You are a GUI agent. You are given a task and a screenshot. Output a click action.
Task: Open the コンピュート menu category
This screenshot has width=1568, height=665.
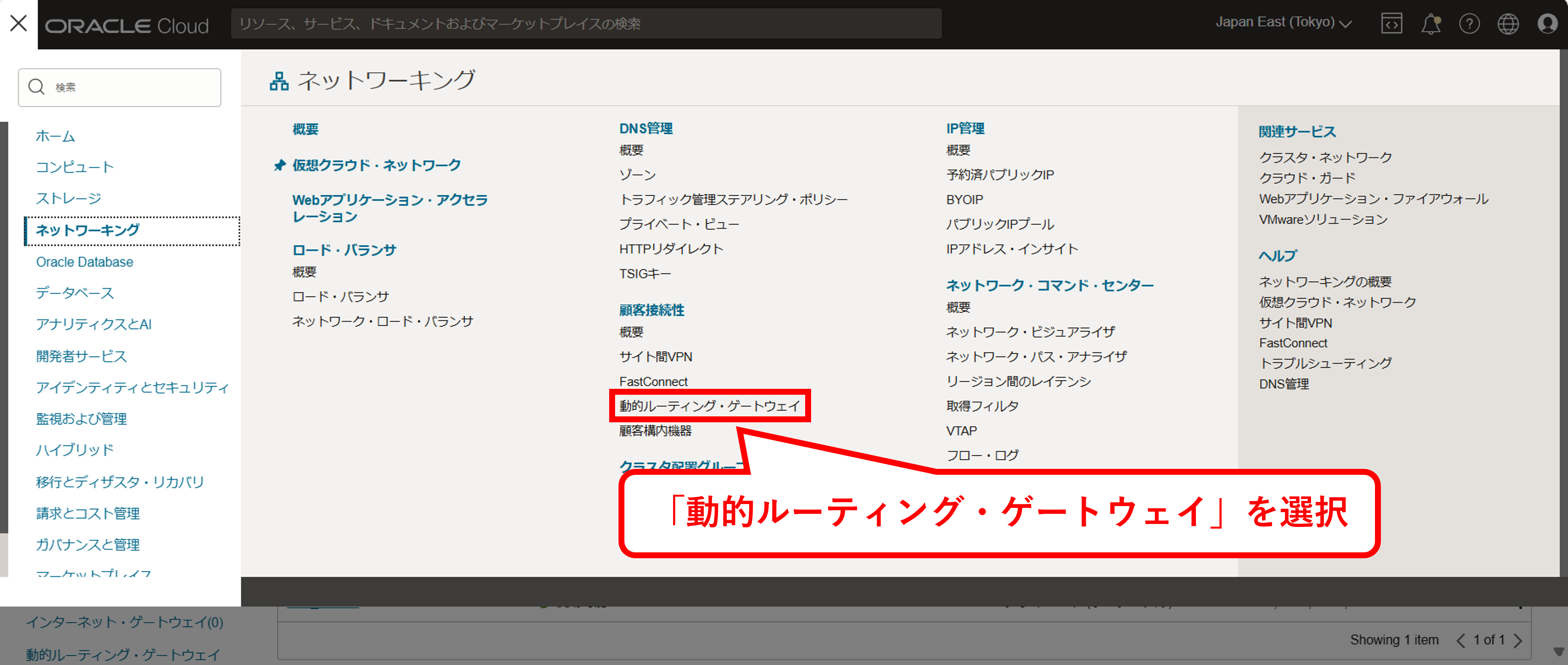click(75, 167)
